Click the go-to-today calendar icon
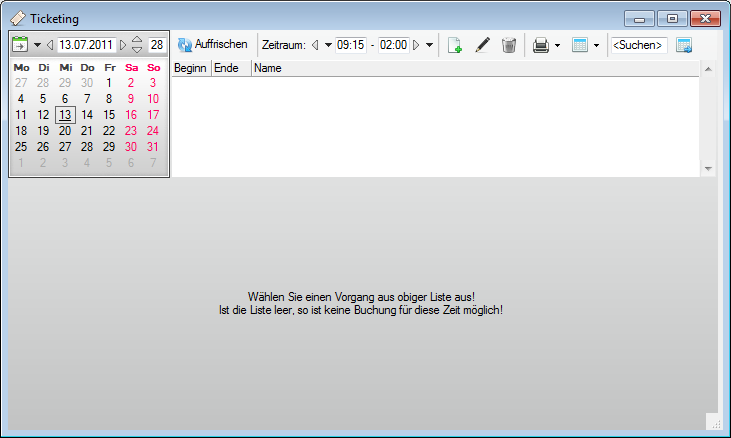This screenshot has width=731, height=438. click(20, 45)
